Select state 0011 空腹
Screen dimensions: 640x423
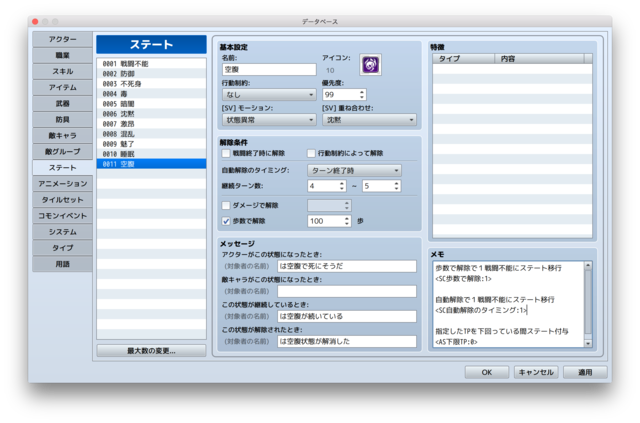[151, 164]
